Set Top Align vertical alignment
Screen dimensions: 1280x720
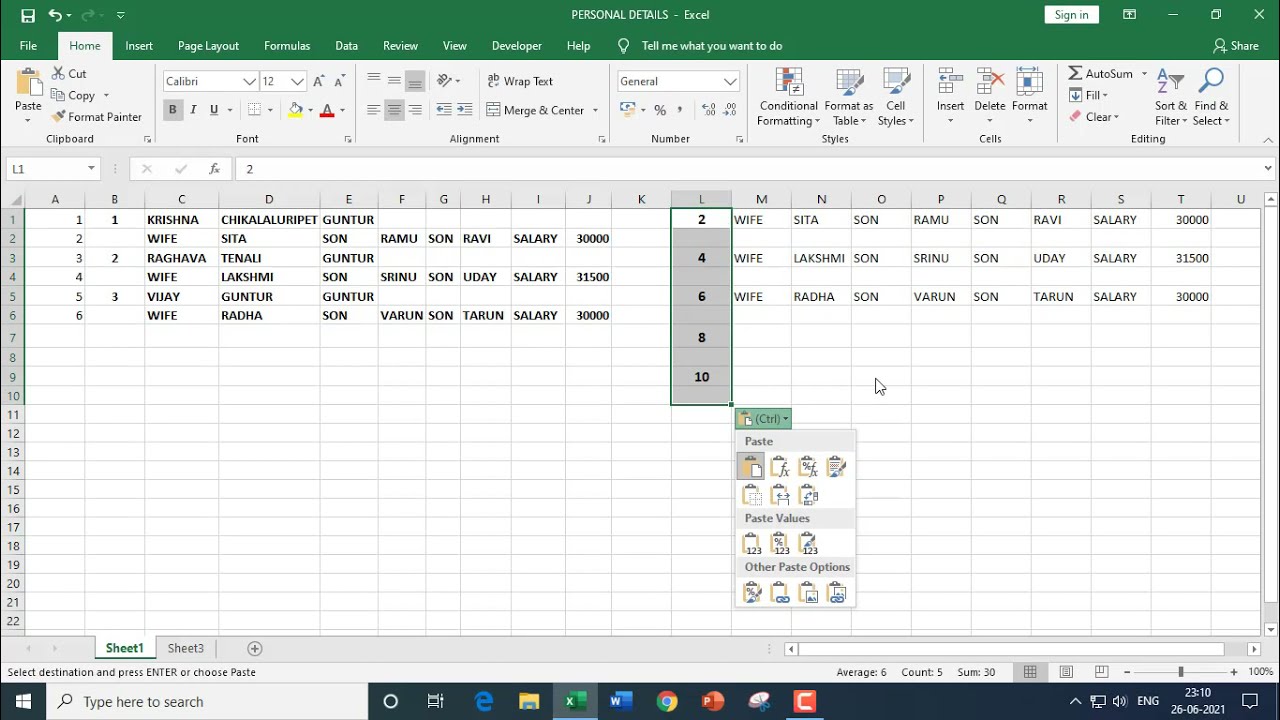tap(373, 81)
